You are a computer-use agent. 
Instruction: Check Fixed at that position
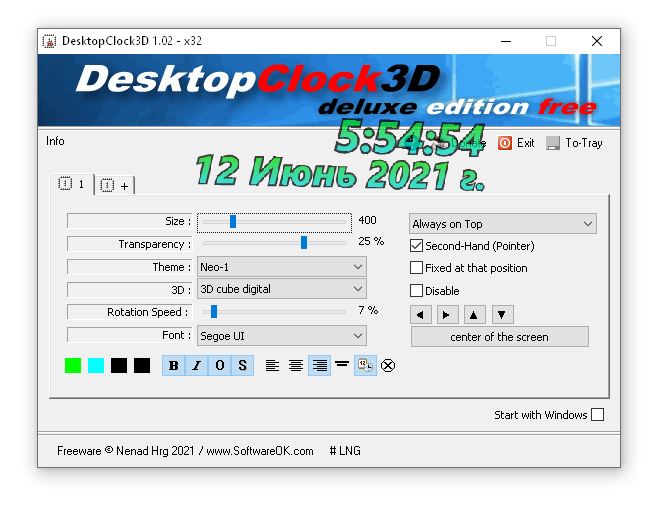[416, 268]
